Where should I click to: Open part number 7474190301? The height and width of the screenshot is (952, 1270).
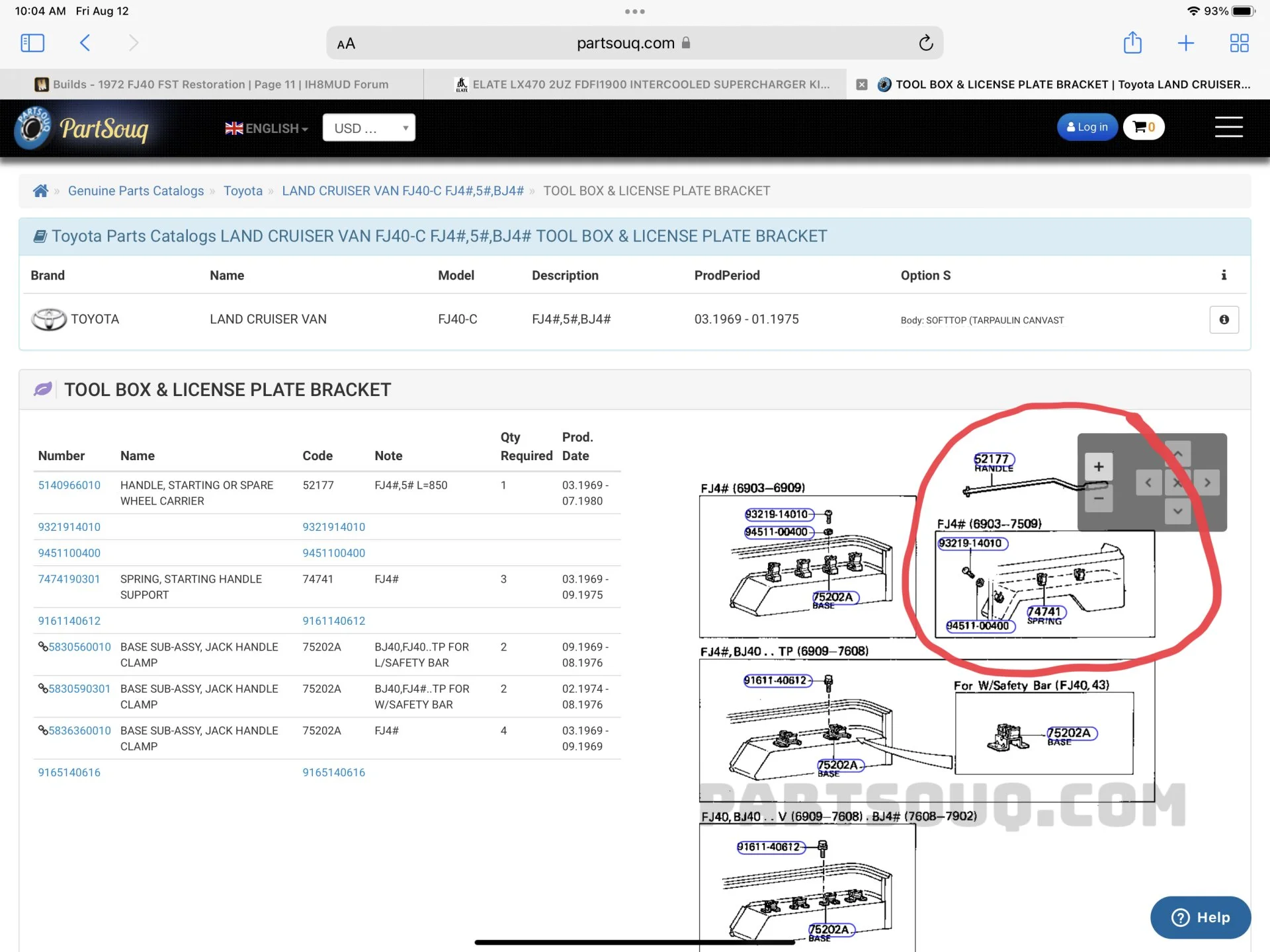coord(69,579)
